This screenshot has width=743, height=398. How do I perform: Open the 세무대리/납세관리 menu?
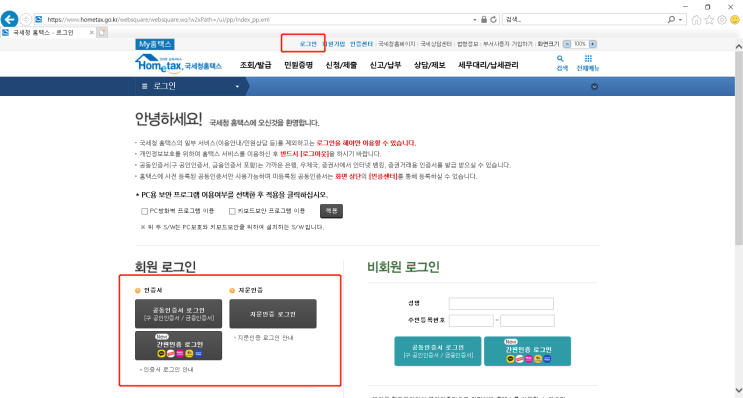coord(488,65)
